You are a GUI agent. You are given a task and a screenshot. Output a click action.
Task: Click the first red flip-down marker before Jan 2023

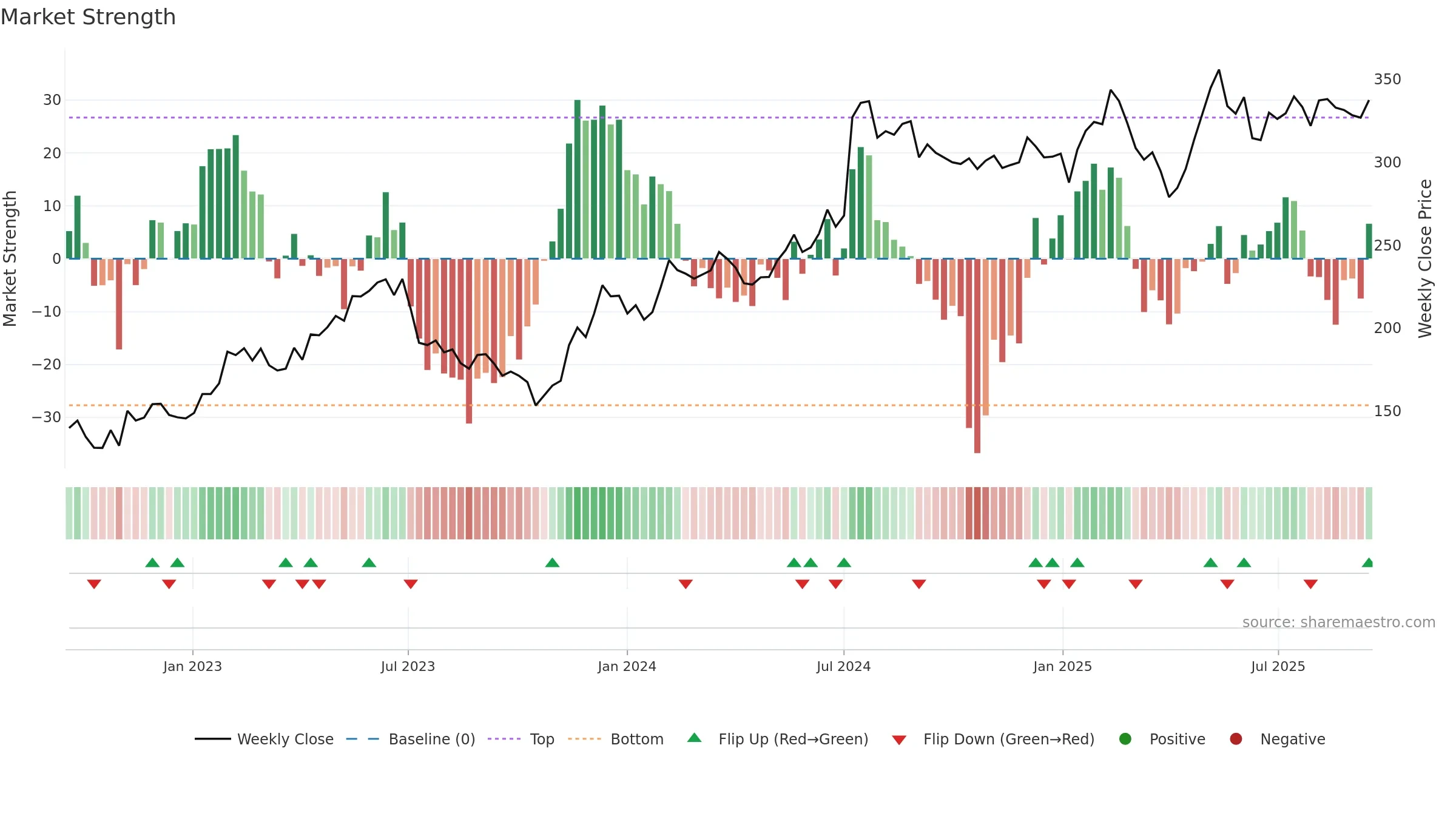coord(94,584)
